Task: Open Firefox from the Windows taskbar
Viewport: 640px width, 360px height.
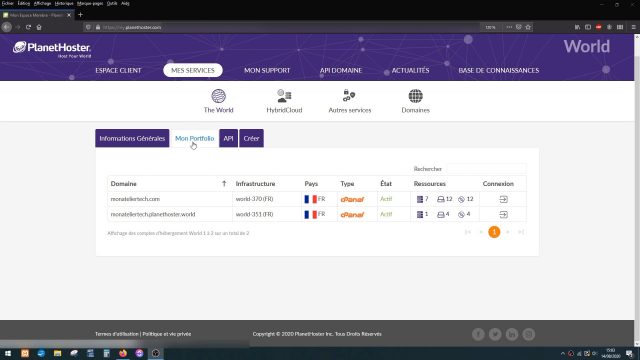Action: tap(123, 353)
